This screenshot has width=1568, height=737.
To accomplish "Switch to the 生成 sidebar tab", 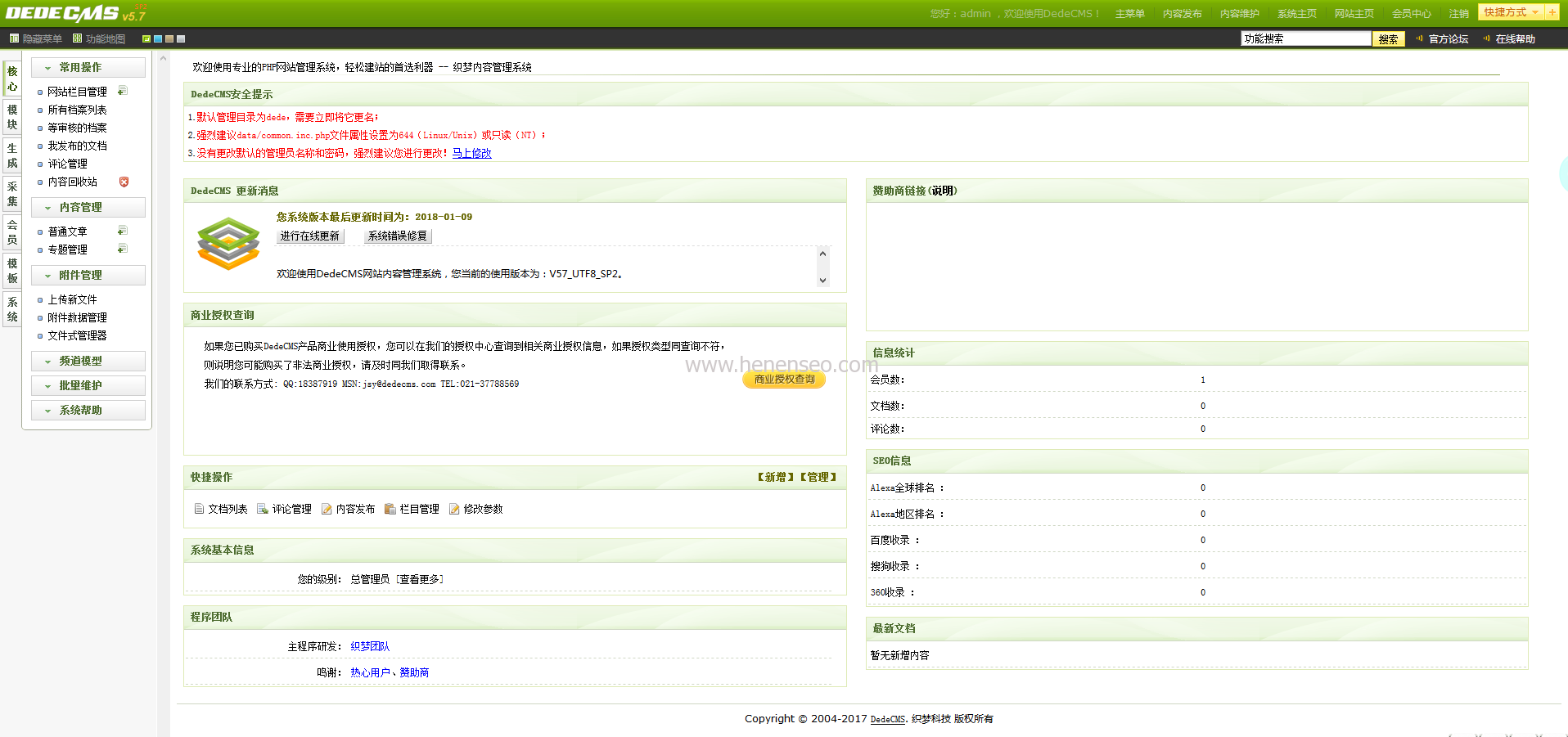I will click(12, 155).
